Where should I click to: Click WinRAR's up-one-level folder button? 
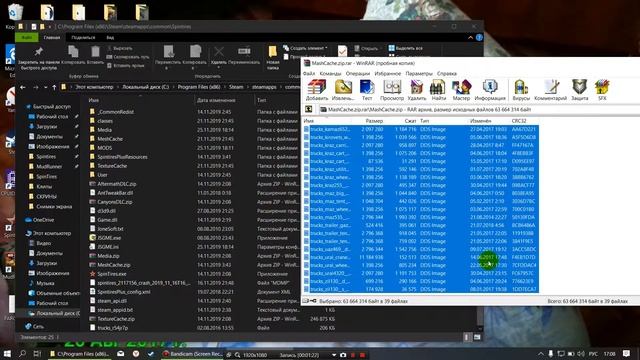pyautogui.click(x=309, y=109)
